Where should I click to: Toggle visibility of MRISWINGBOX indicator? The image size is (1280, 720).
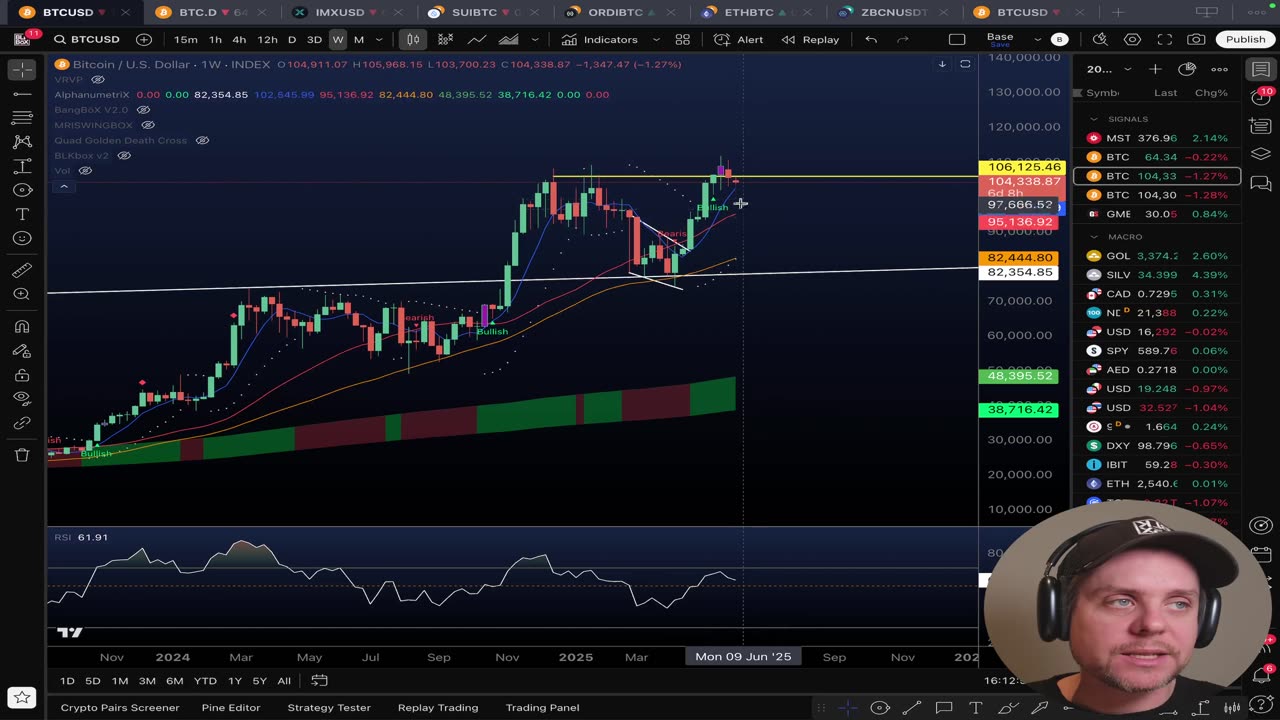click(x=148, y=125)
